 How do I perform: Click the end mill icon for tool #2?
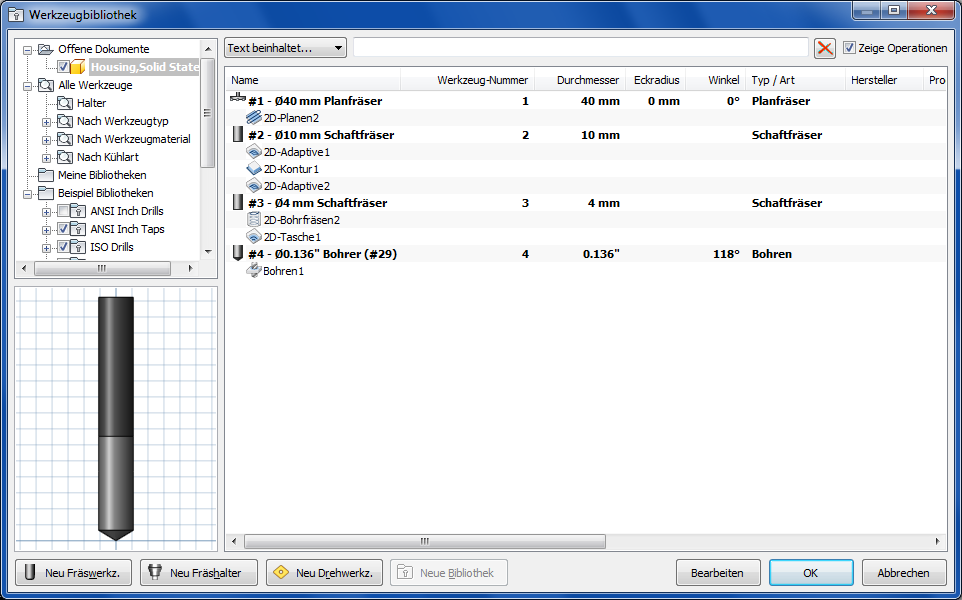coord(238,134)
